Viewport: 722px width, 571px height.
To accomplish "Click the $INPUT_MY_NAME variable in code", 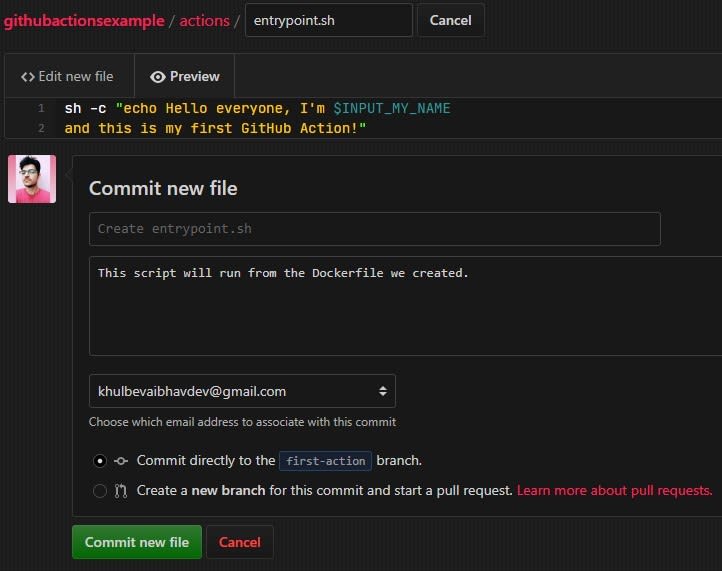I will coord(392,108).
